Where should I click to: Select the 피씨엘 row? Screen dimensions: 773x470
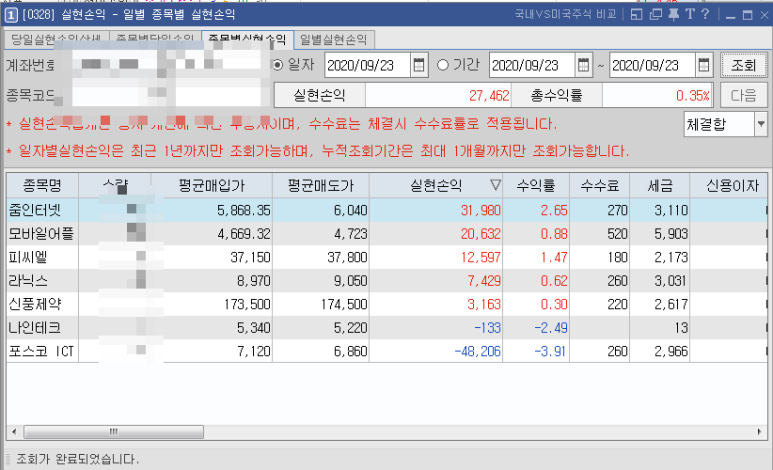tap(387, 257)
